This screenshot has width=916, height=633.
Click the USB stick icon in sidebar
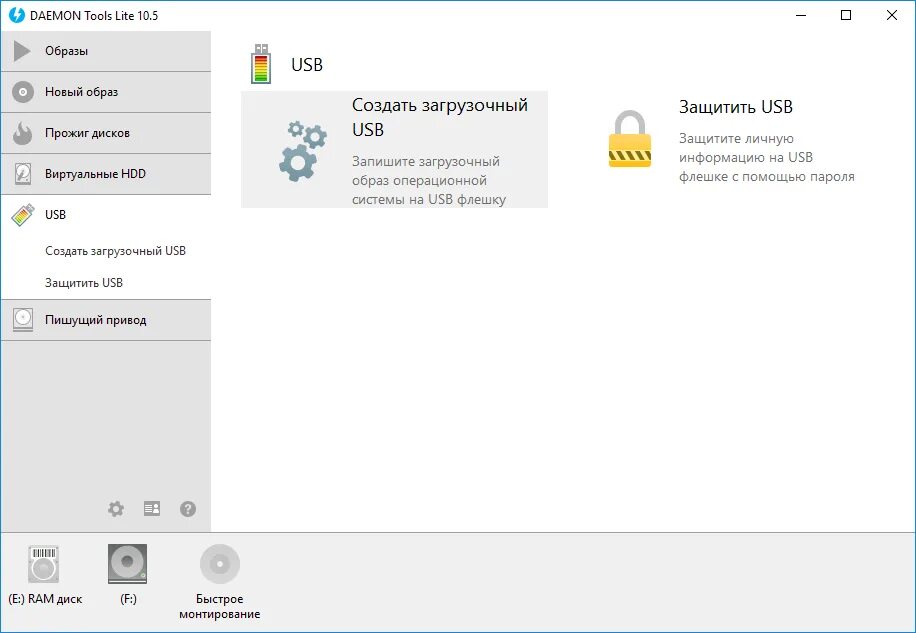(x=23, y=215)
